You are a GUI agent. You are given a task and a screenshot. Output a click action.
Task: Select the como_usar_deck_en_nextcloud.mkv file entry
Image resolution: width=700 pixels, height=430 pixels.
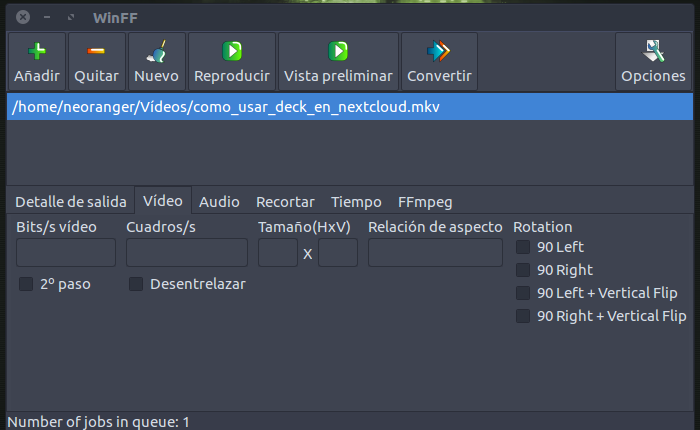pyautogui.click(x=240, y=107)
